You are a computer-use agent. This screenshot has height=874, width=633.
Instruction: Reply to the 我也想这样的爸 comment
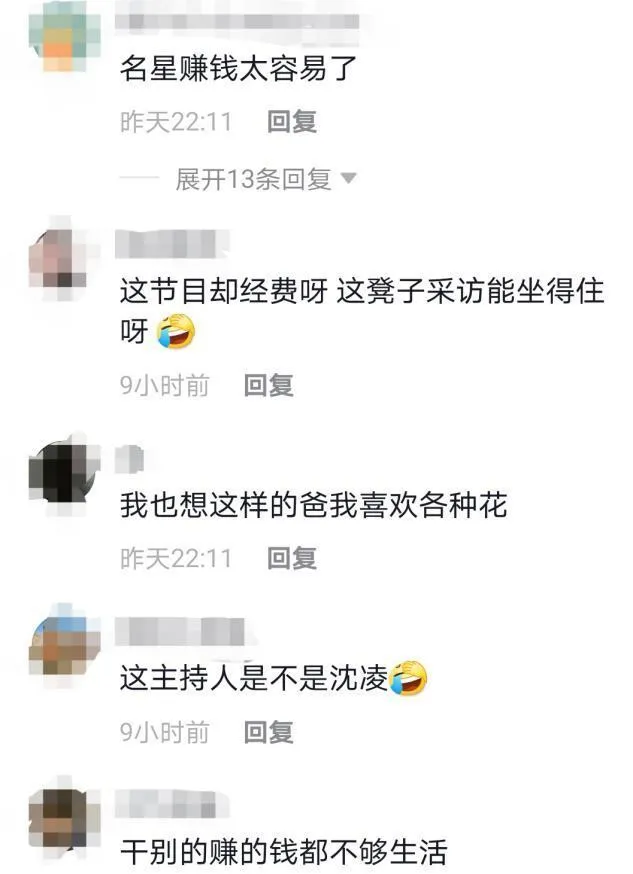[x=292, y=559]
